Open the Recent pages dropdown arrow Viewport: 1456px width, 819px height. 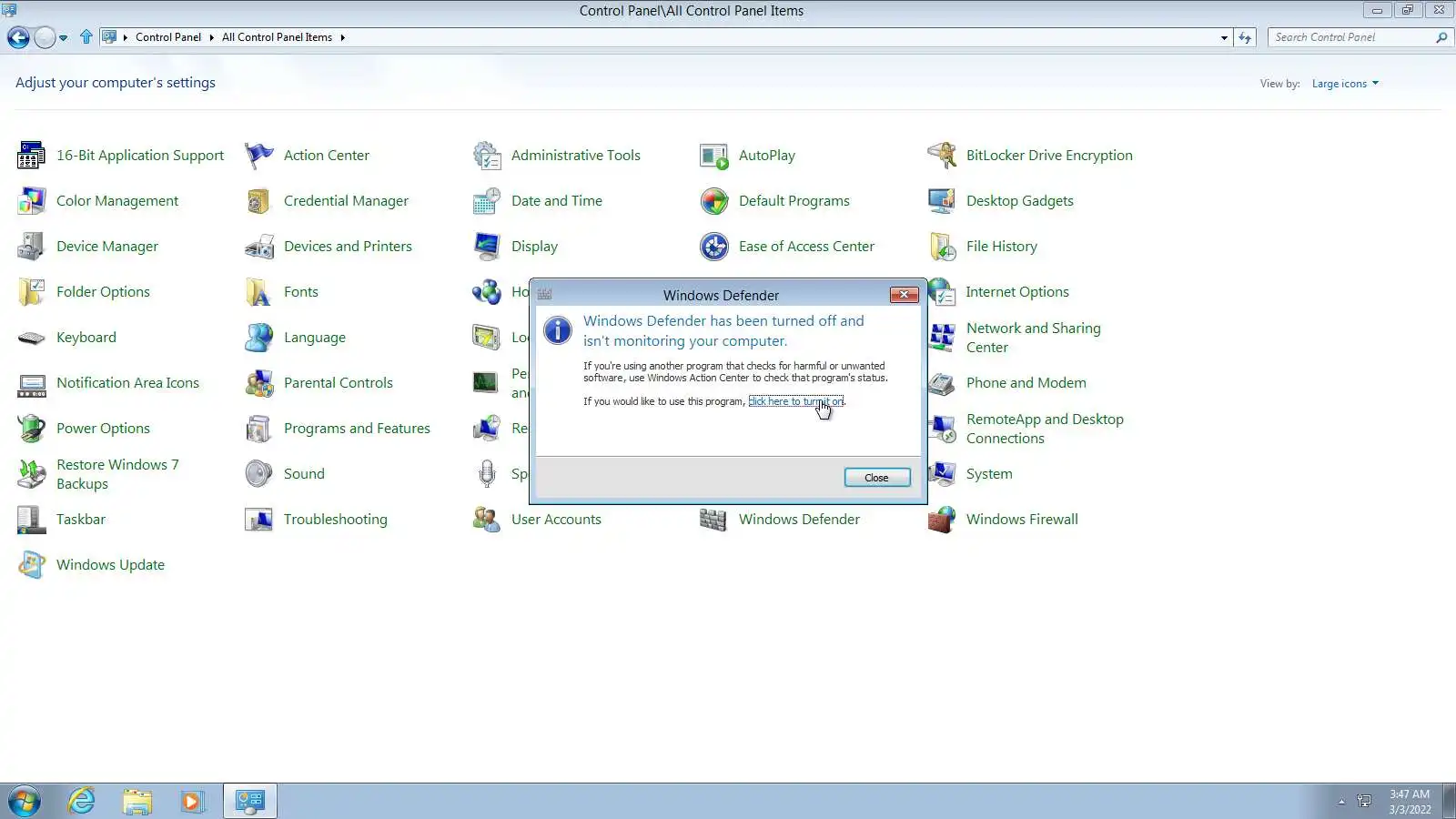(x=64, y=38)
